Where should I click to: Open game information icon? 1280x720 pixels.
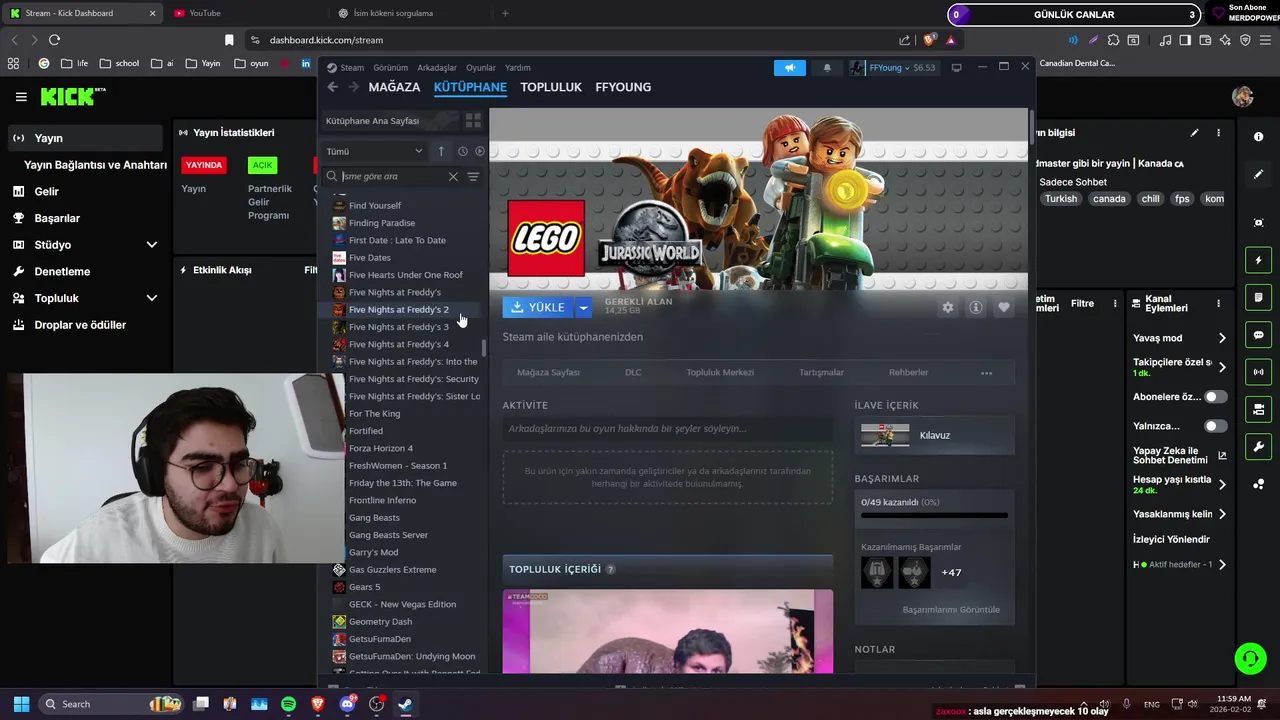(976, 307)
